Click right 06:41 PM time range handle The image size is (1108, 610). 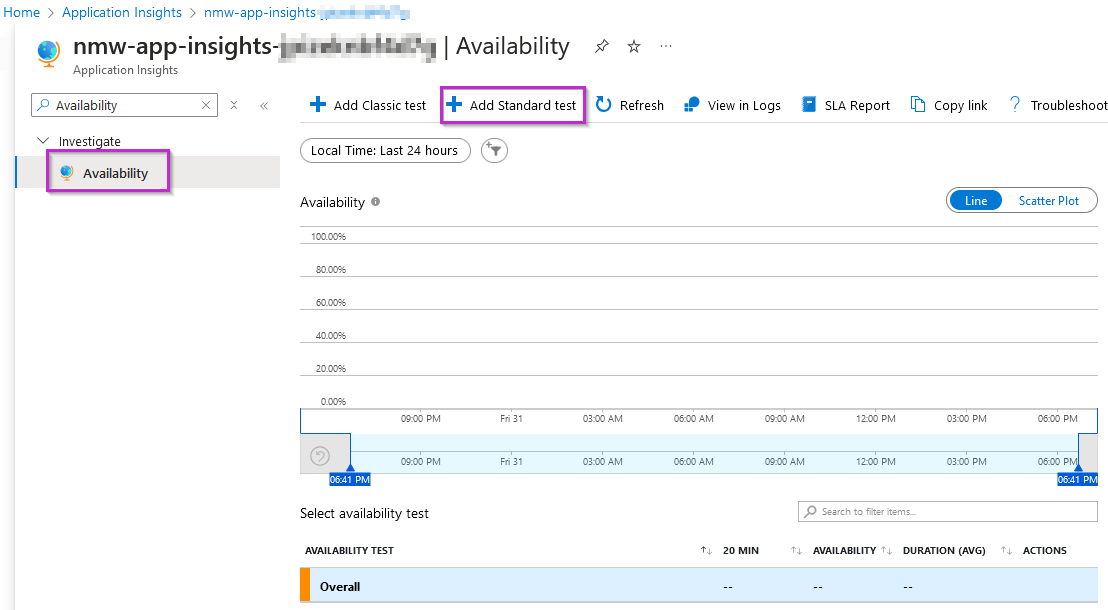coord(1078,479)
